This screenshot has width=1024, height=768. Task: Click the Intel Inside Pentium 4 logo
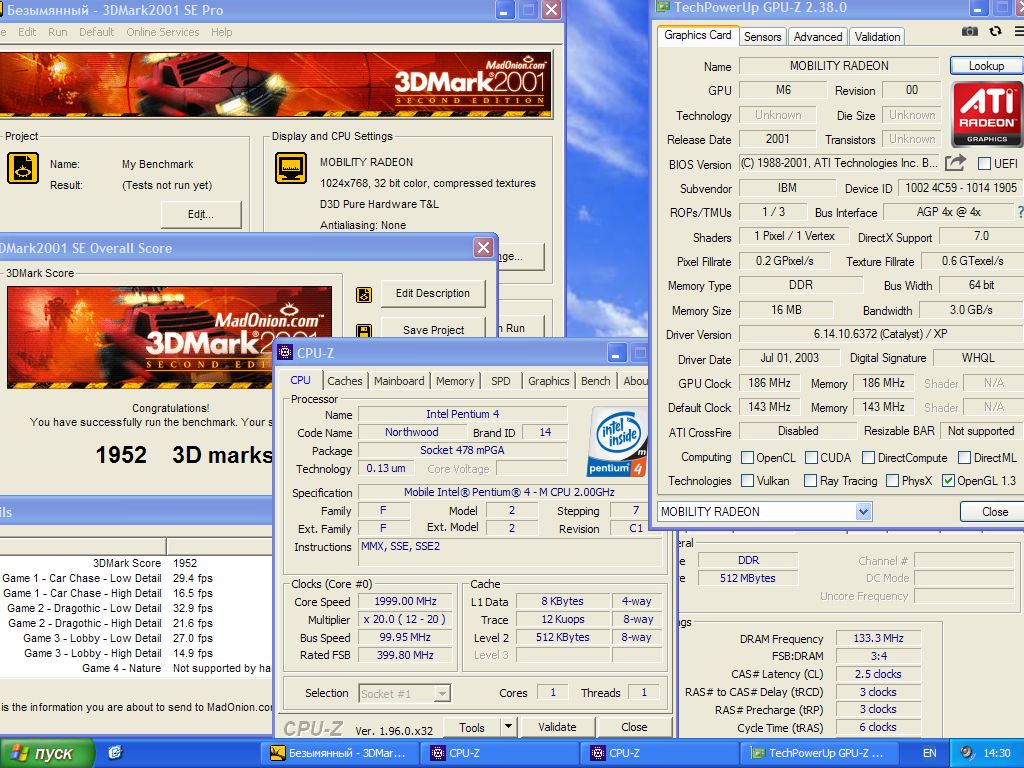(x=617, y=441)
